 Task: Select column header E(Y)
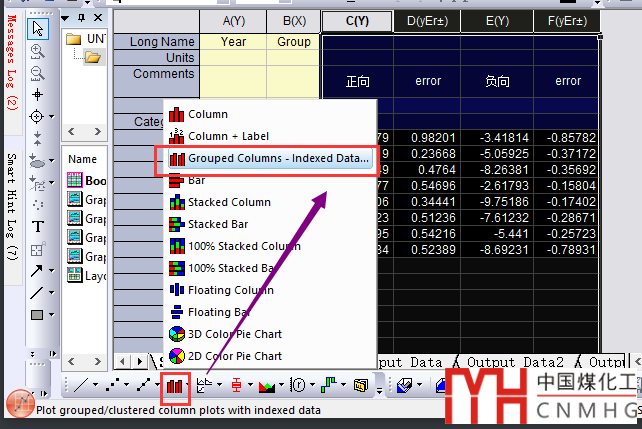click(497, 21)
